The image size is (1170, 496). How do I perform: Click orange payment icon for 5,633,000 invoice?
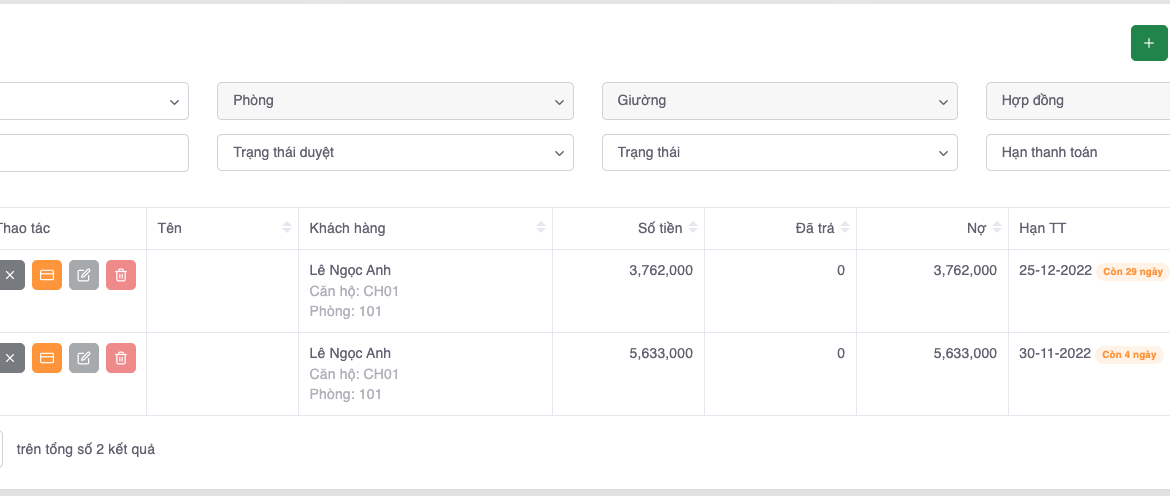pos(47,358)
